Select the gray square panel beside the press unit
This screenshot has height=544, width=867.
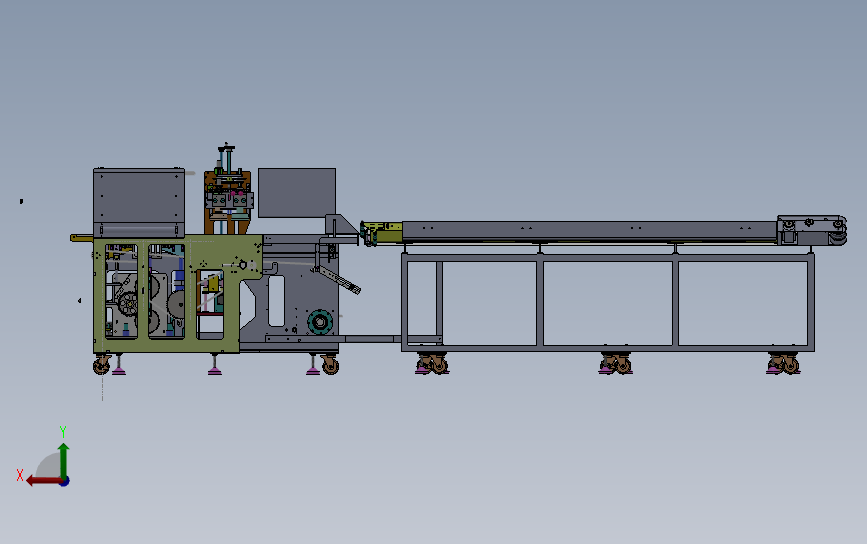(x=297, y=193)
